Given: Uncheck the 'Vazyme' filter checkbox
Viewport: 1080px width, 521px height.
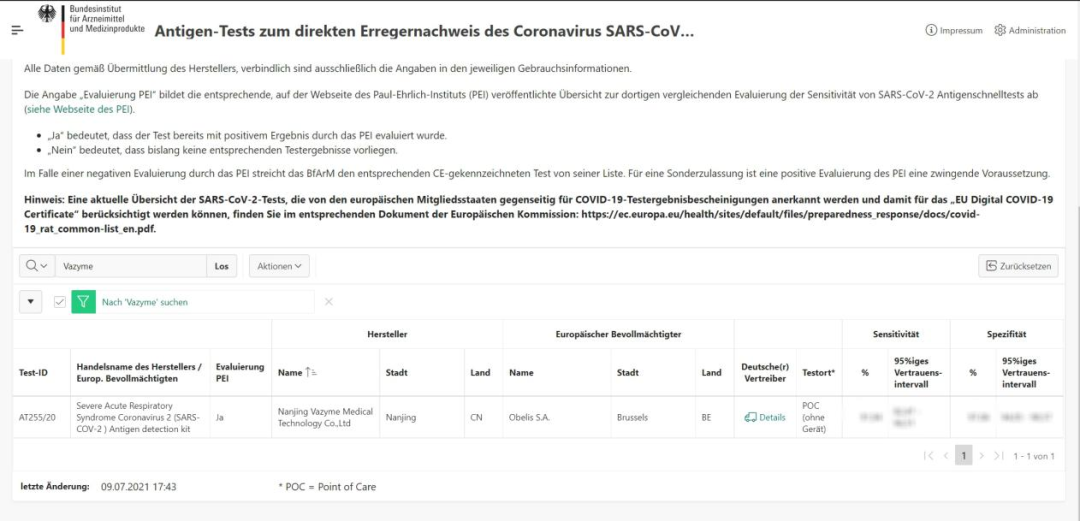Looking at the screenshot, I should [60, 302].
